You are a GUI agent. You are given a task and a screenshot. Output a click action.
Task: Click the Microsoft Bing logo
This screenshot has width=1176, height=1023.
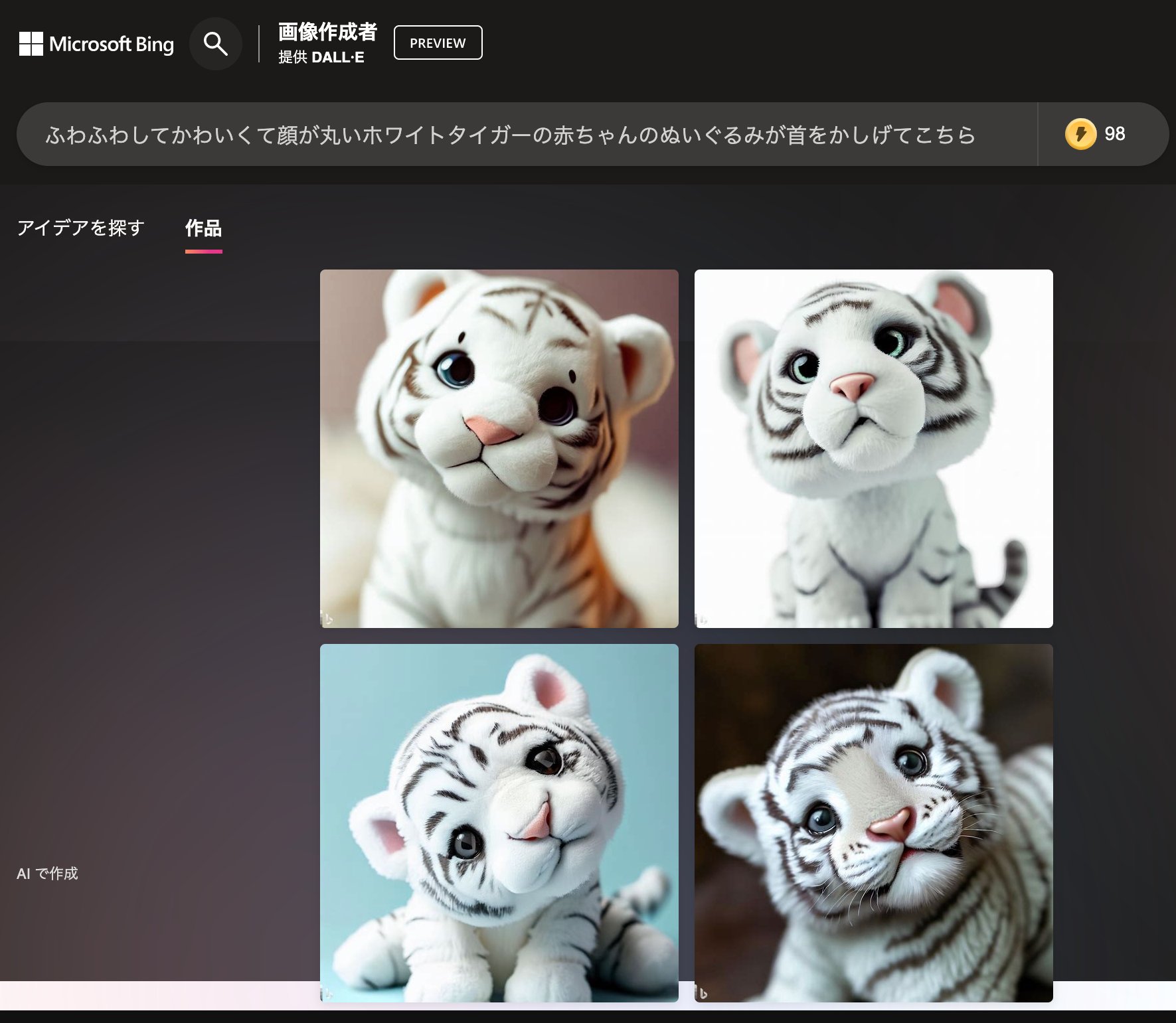pyautogui.click(x=96, y=44)
